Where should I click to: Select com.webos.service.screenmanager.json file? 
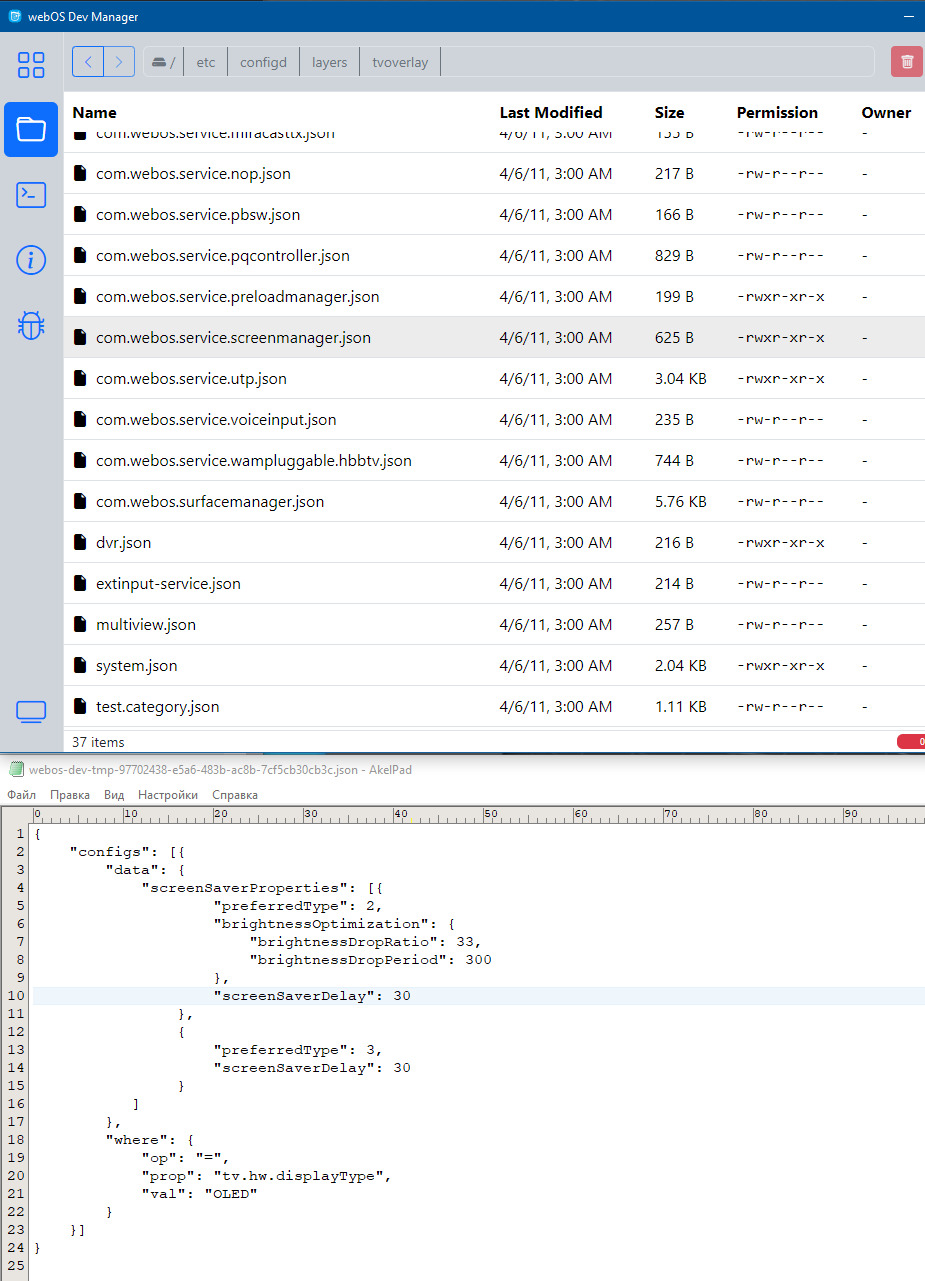(x=233, y=338)
